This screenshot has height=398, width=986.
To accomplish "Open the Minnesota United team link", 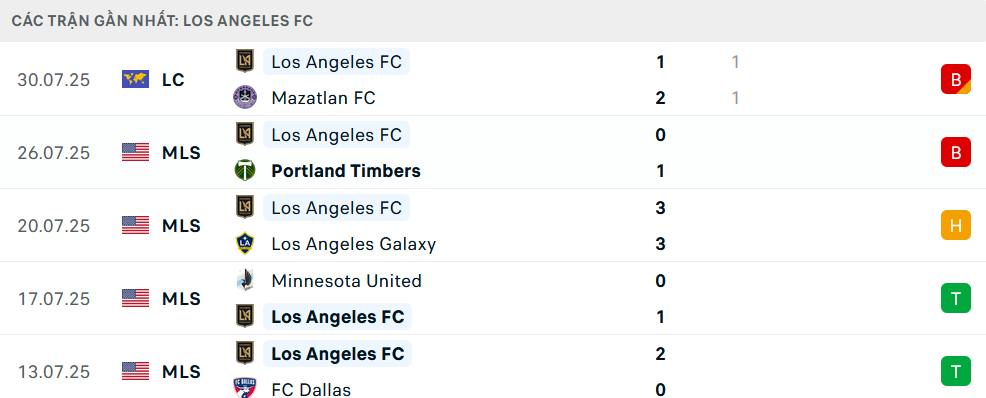I will point(346,280).
